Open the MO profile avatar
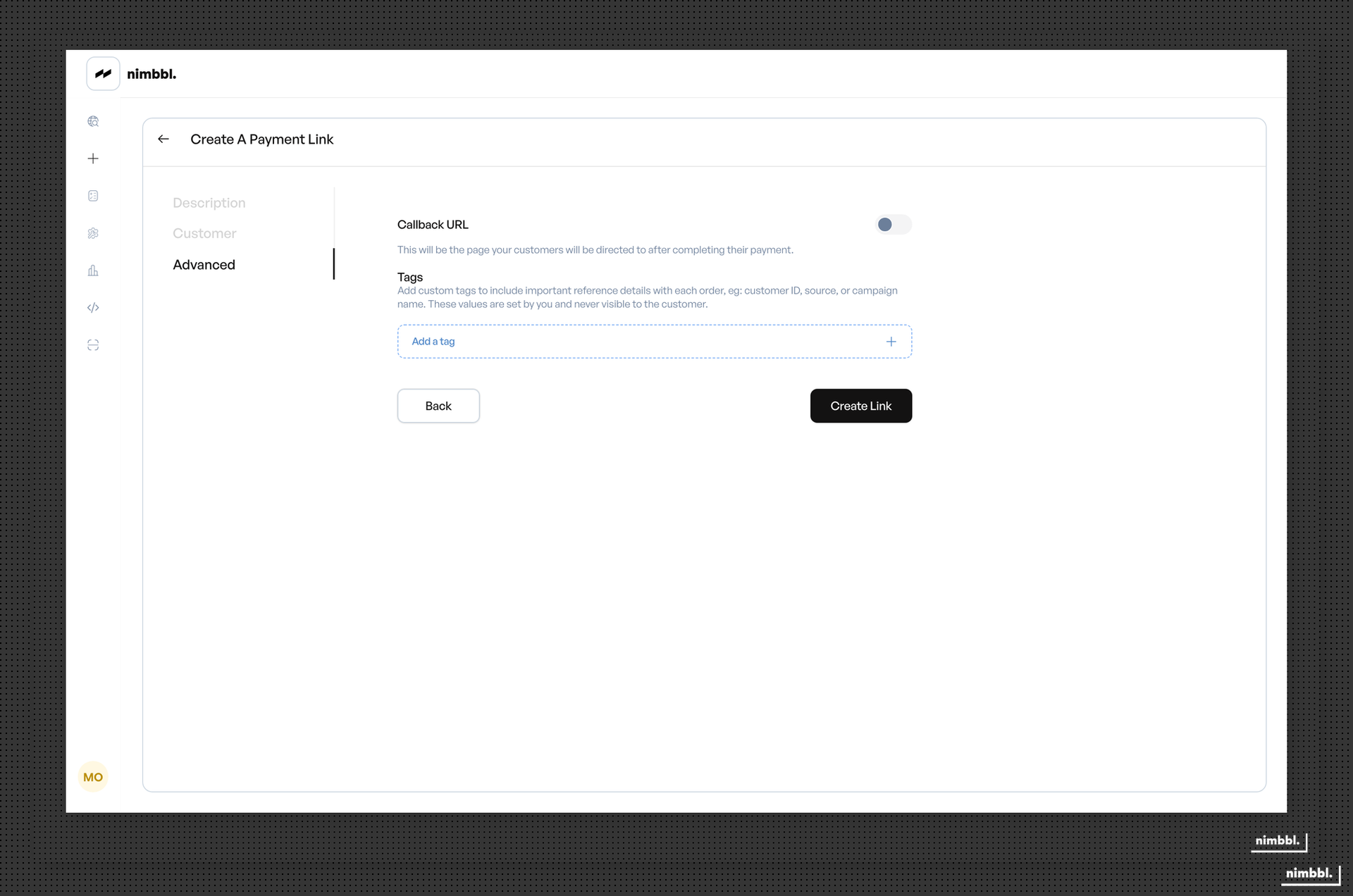Screen dimensions: 1353x896 tap(93, 777)
